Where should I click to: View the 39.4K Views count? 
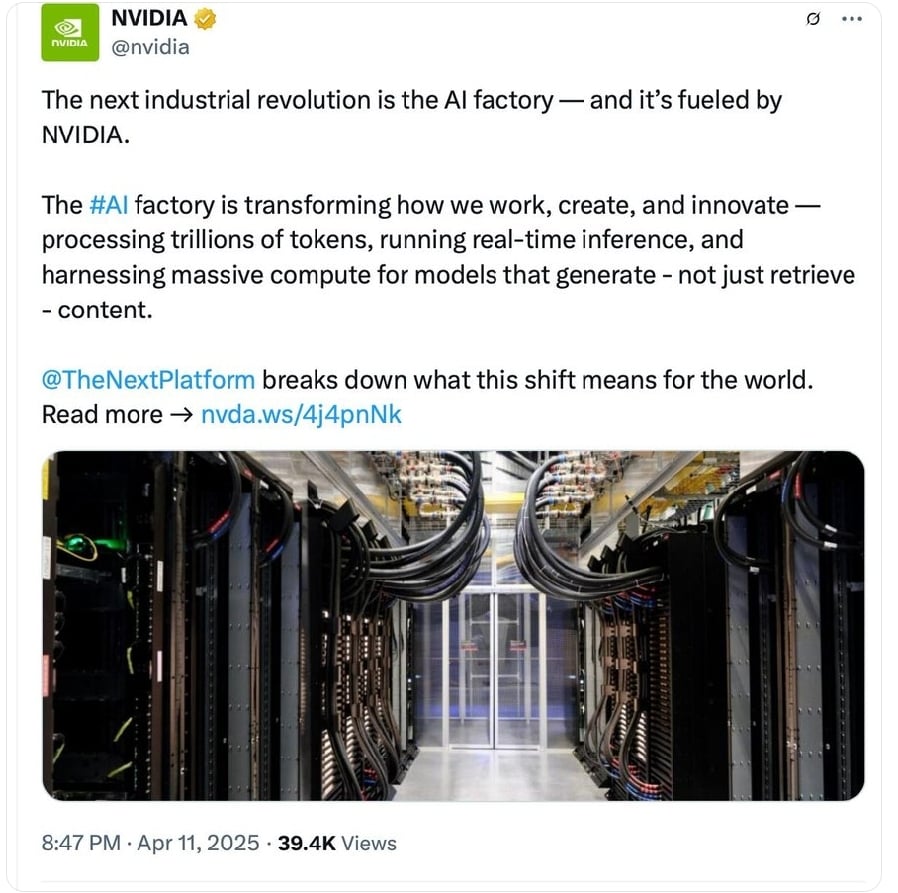(x=337, y=843)
